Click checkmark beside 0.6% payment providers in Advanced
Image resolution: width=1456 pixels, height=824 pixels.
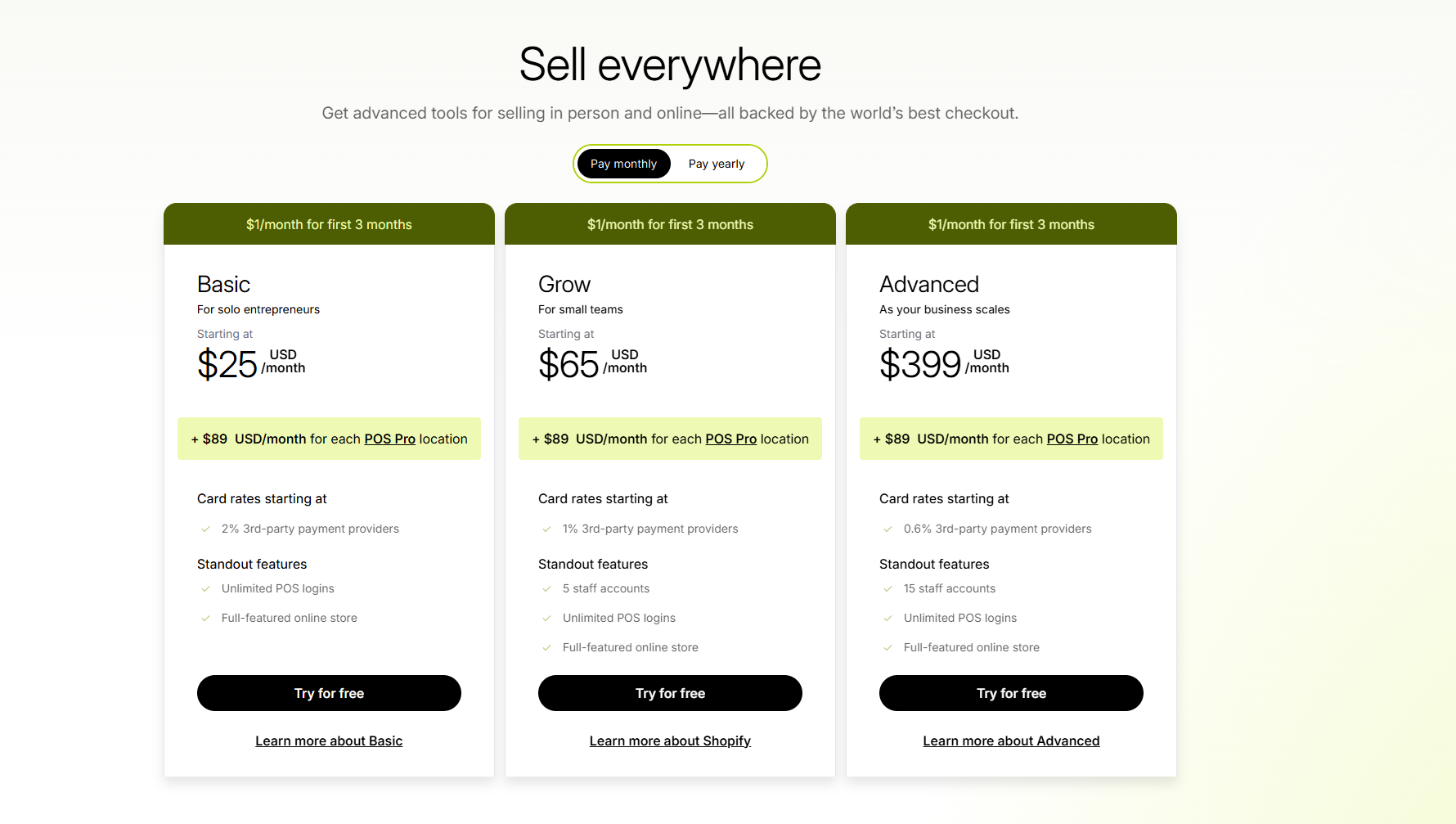point(888,529)
